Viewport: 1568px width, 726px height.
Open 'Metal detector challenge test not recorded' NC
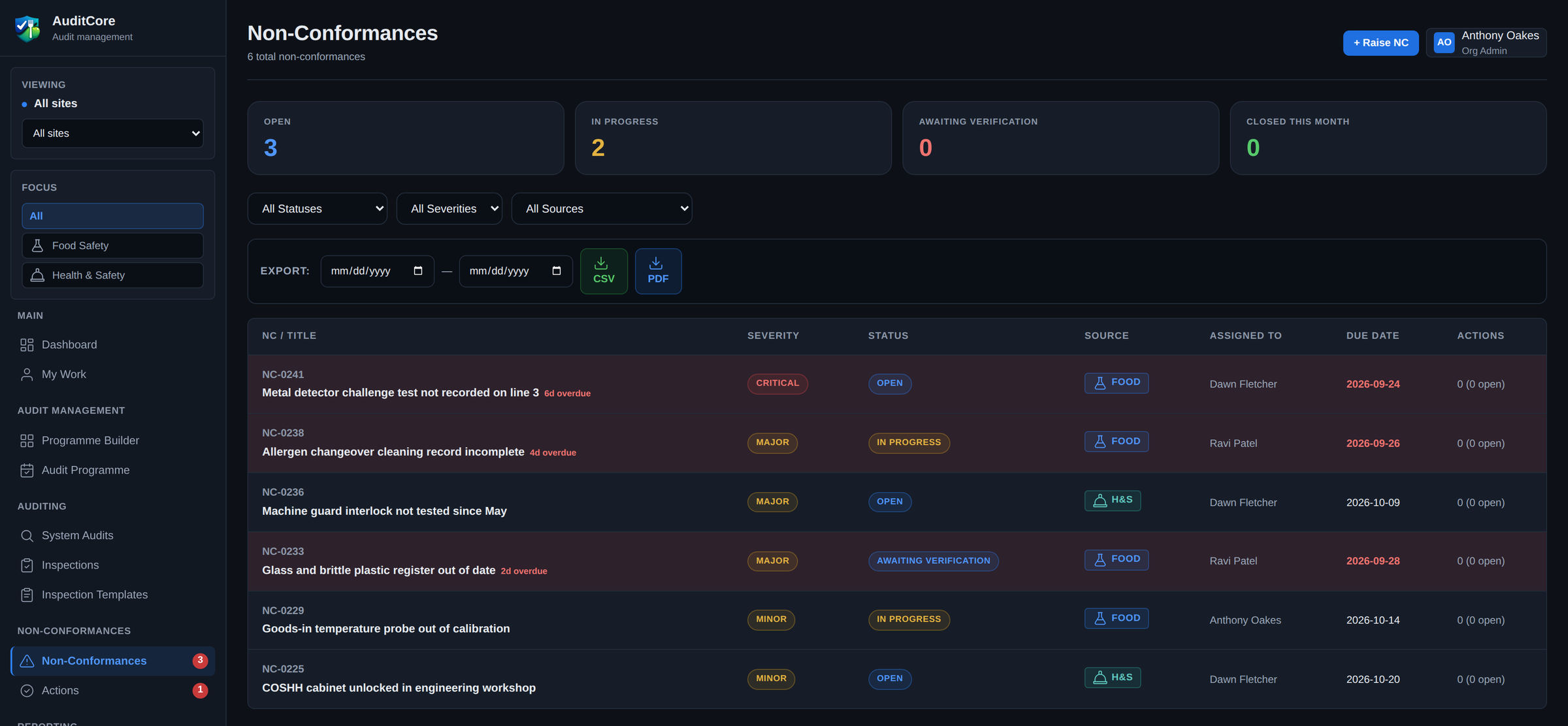[x=400, y=393]
